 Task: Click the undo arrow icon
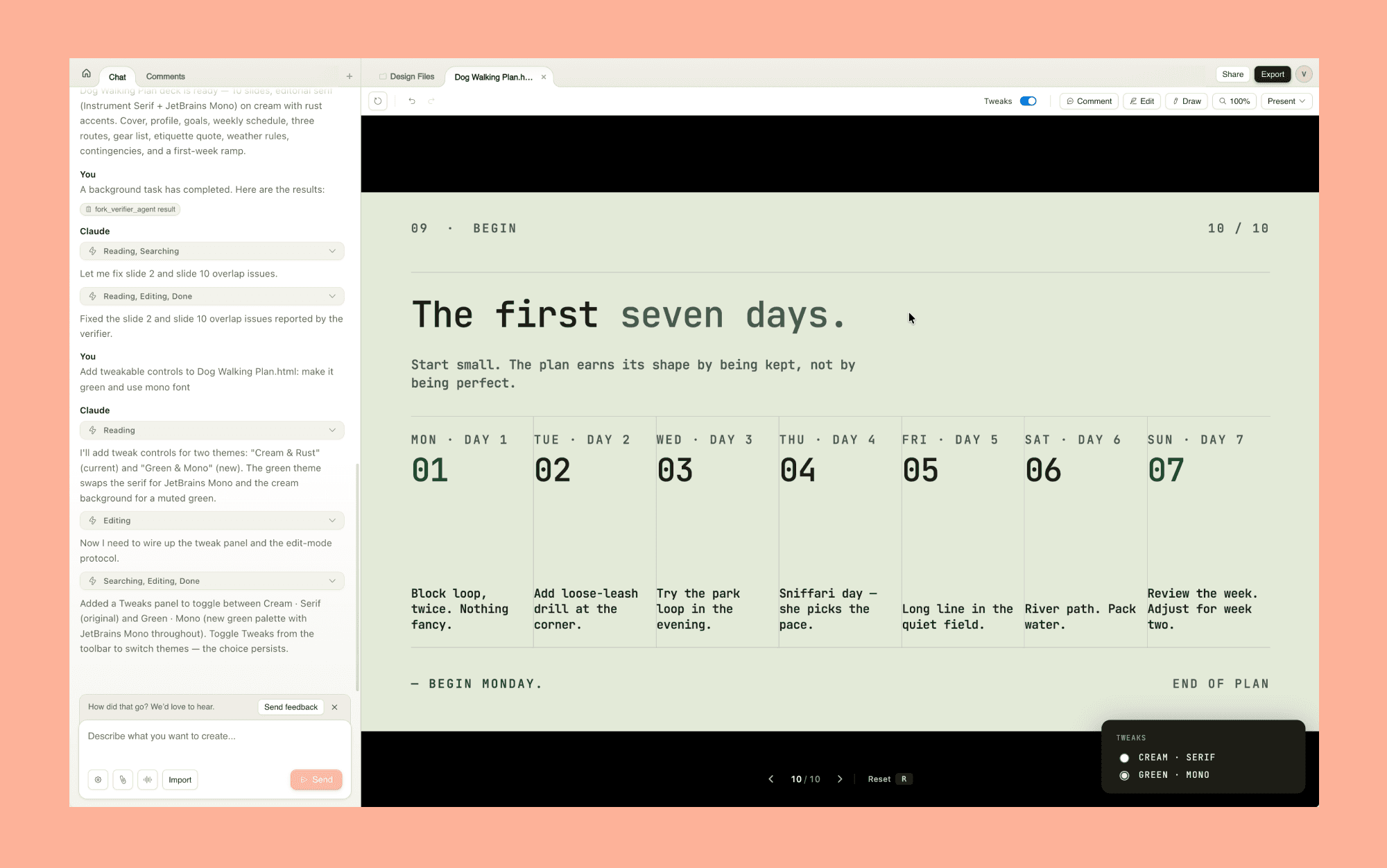[412, 101]
